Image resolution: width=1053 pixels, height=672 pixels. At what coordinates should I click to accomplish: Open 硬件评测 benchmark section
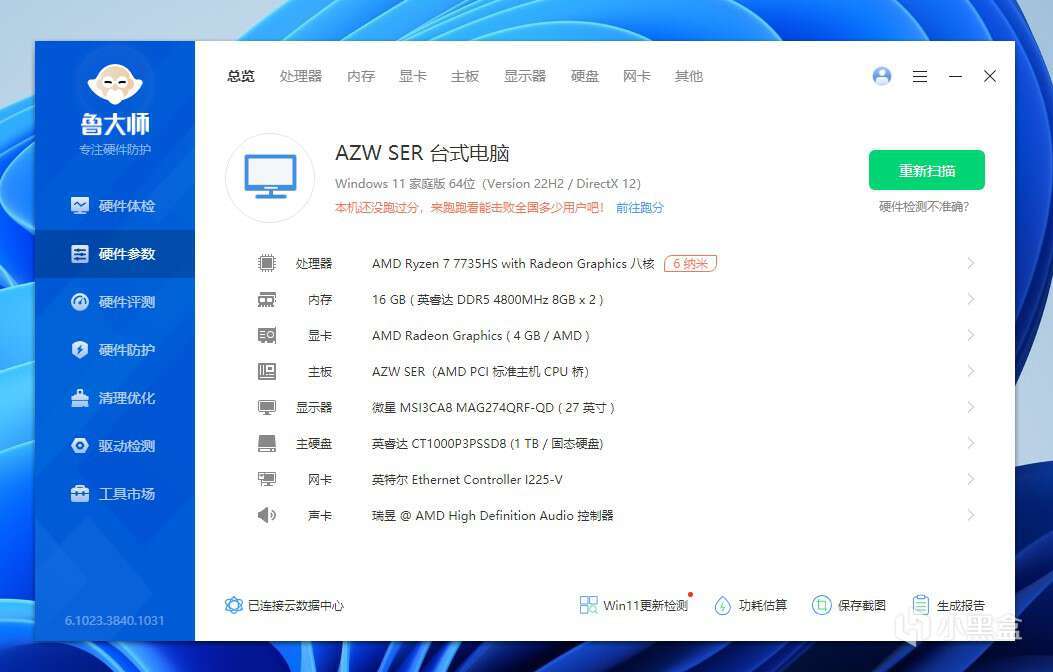[x=113, y=302]
